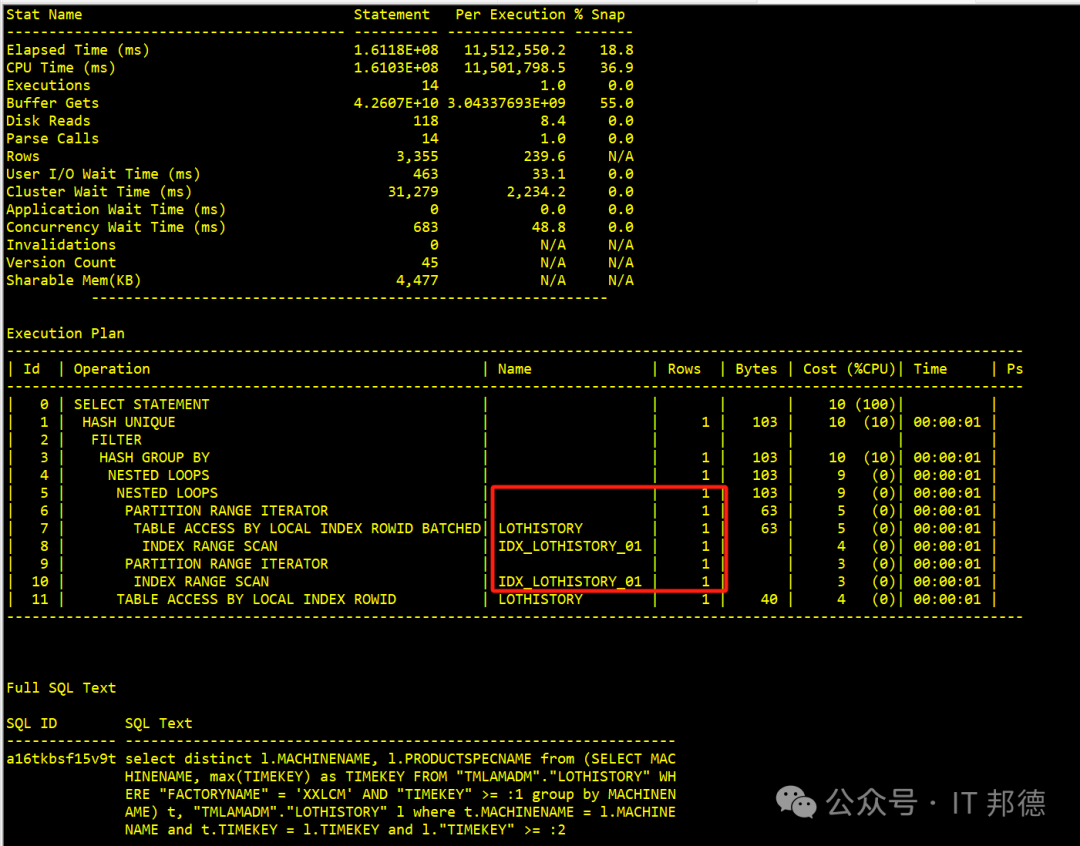Select the "Bytes" plan column header
Screen dimensions: 1080x846
(756, 369)
